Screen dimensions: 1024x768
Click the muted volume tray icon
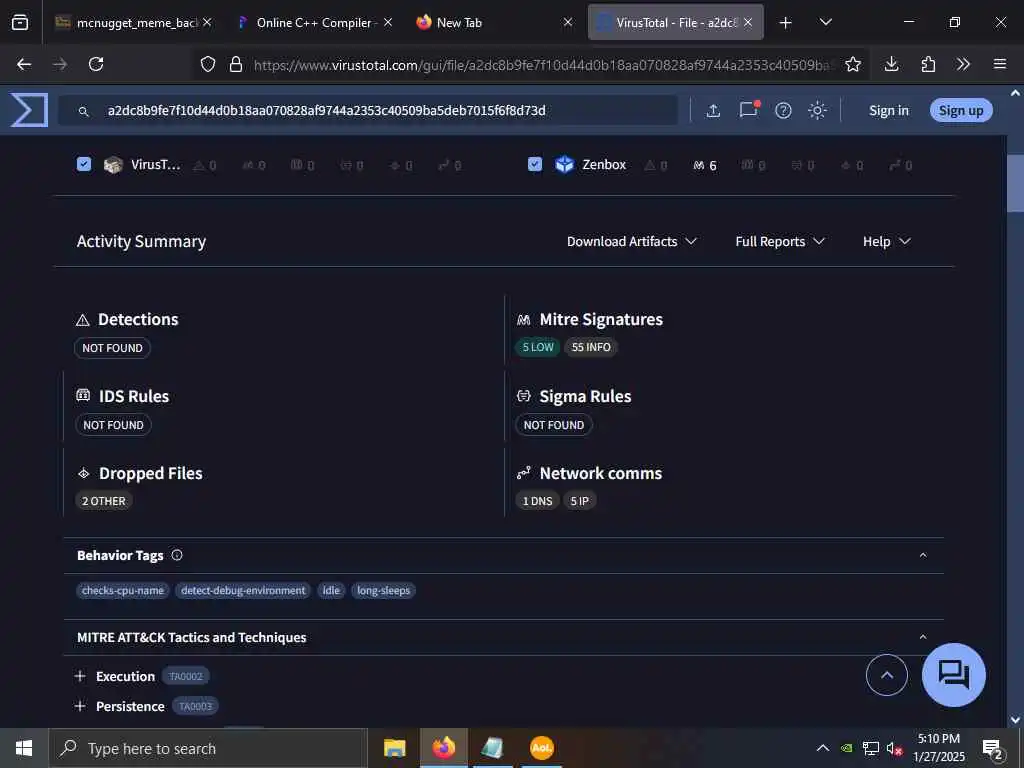tap(895, 748)
